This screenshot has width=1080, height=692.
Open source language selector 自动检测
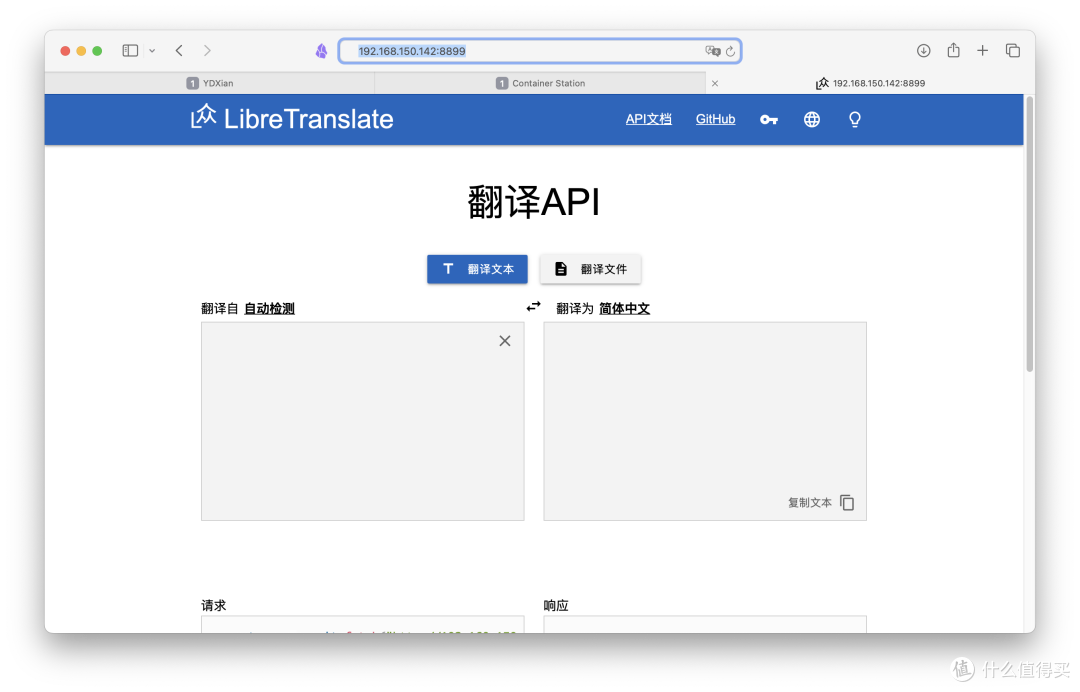(x=269, y=308)
